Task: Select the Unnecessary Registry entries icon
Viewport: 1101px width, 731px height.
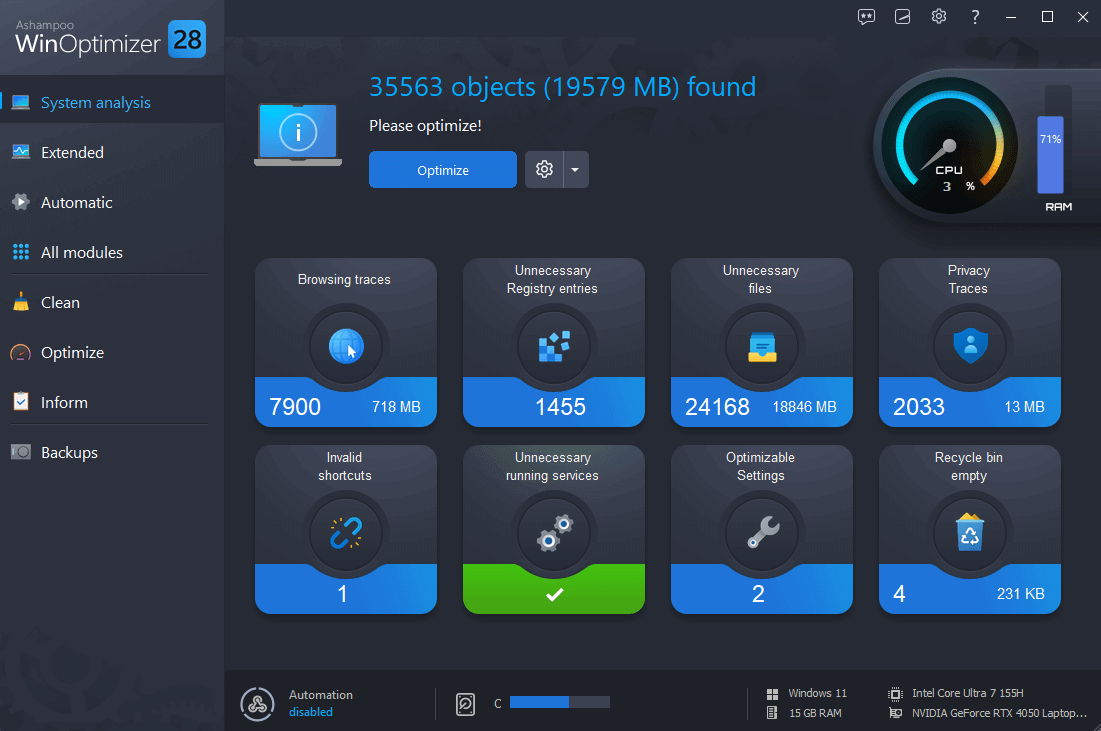Action: click(553, 345)
